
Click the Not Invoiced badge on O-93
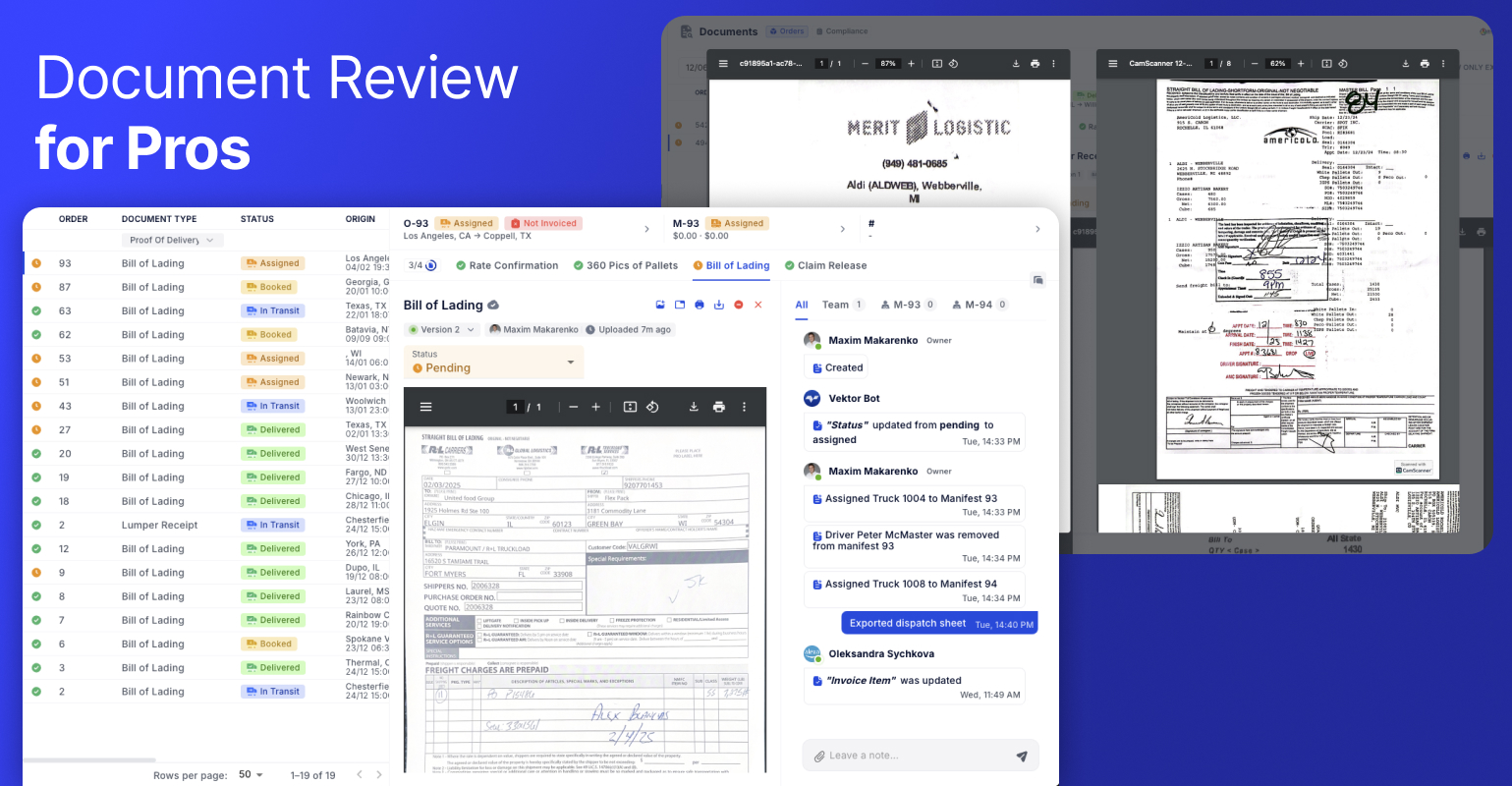(543, 223)
